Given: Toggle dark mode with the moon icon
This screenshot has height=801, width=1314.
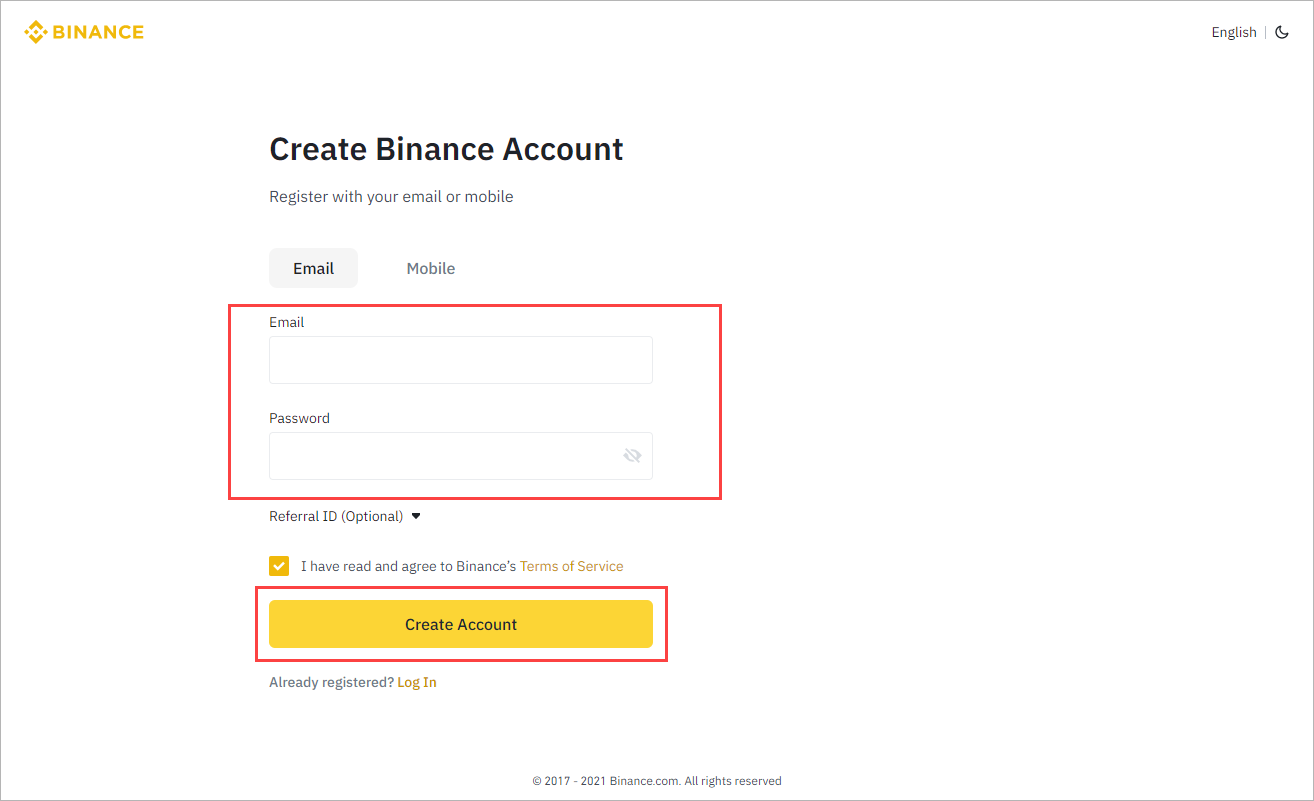Looking at the screenshot, I should coord(1282,32).
